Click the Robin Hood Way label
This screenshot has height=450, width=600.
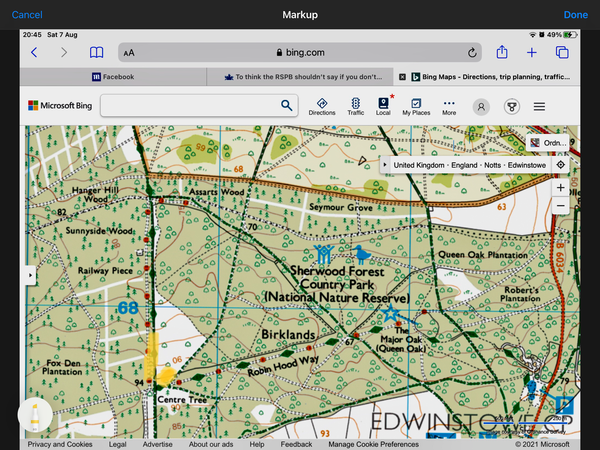click(x=283, y=366)
